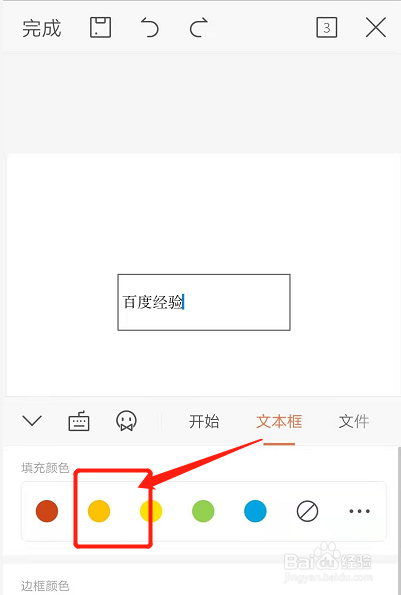Redo the last action
This screenshot has height=595, width=401.
199,28
